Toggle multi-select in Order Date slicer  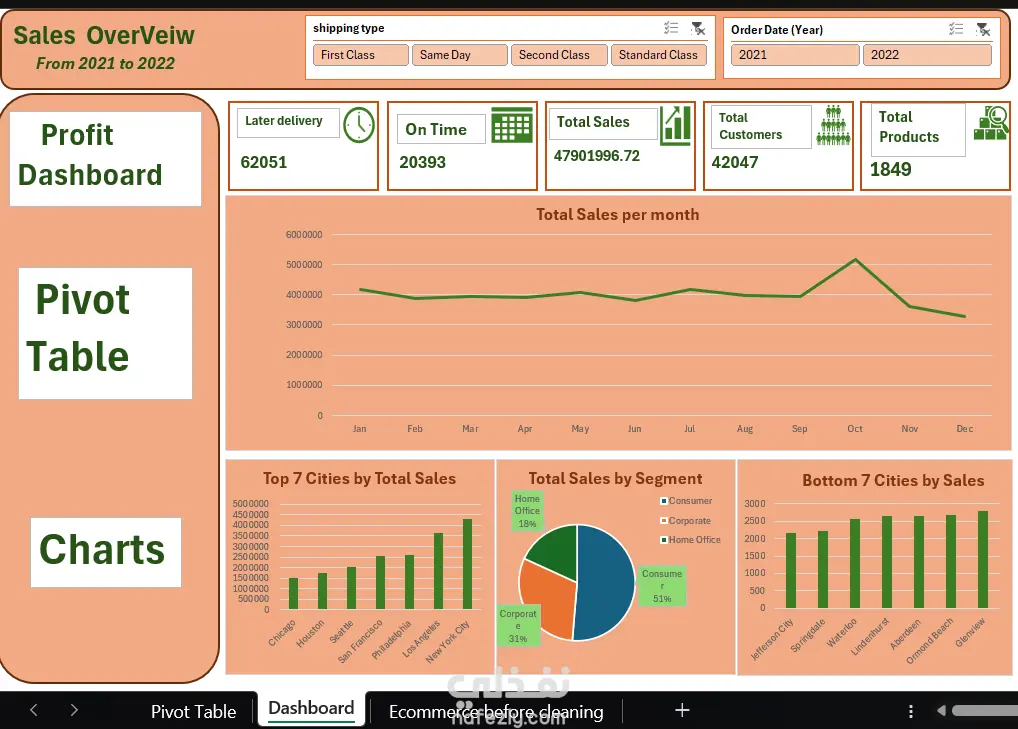[x=956, y=29]
